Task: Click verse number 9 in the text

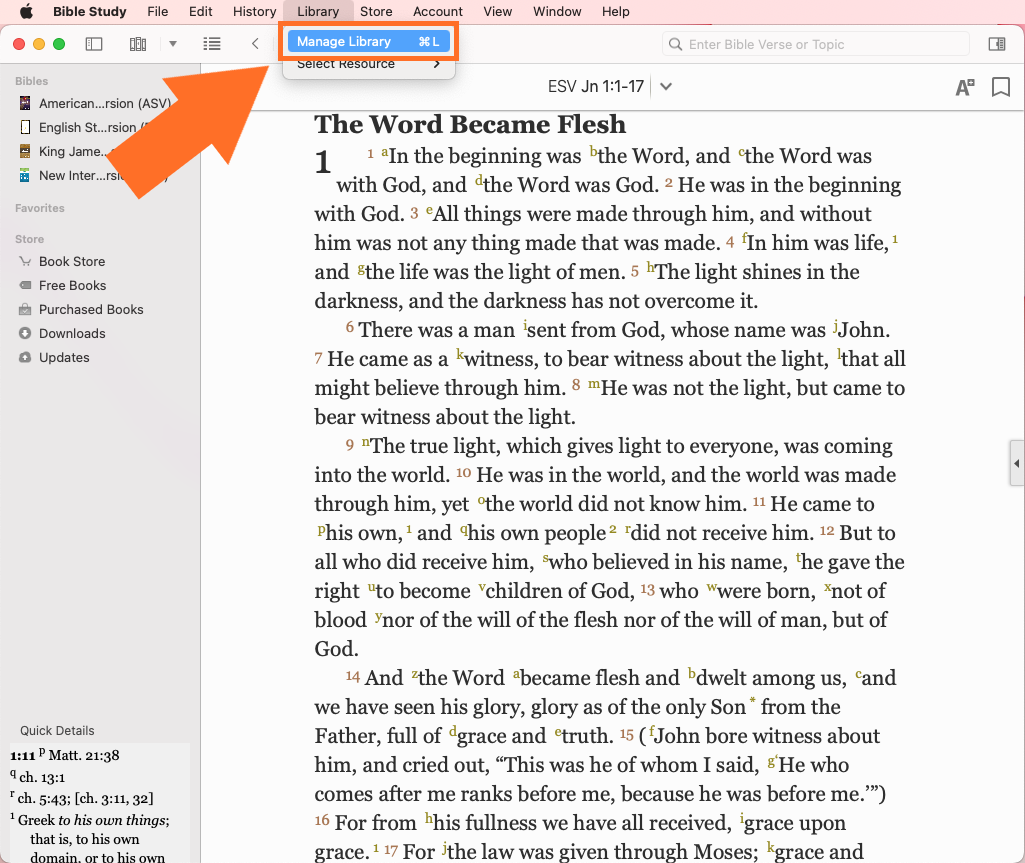Action: (350, 445)
